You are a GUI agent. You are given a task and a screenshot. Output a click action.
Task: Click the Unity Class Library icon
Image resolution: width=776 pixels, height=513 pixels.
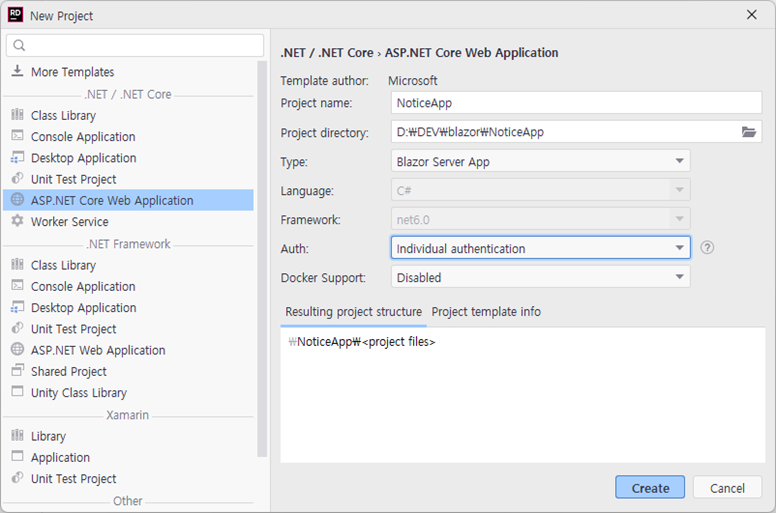[x=17, y=392]
